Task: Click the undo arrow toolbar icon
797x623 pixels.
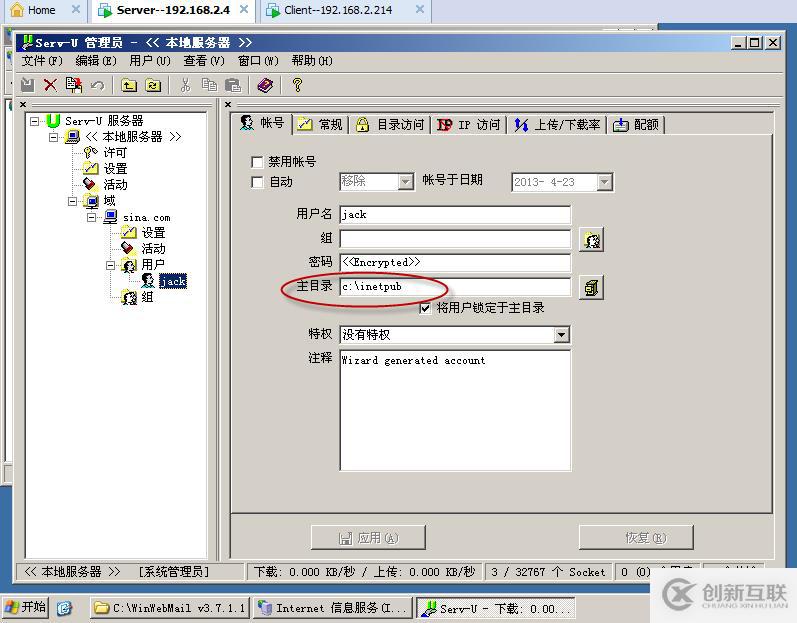Action: tap(97, 85)
